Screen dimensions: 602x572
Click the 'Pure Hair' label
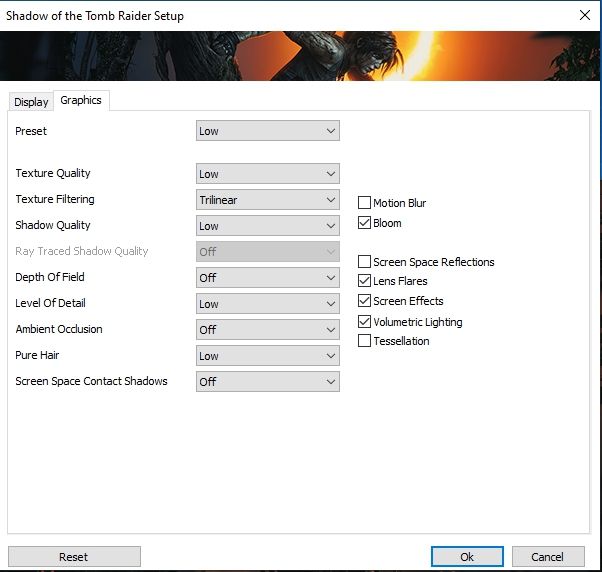coord(37,355)
